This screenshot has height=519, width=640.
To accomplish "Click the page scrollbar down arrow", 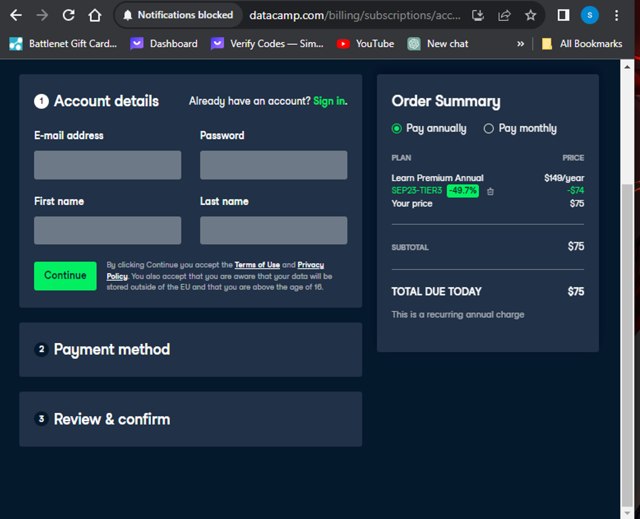I will click(627, 512).
